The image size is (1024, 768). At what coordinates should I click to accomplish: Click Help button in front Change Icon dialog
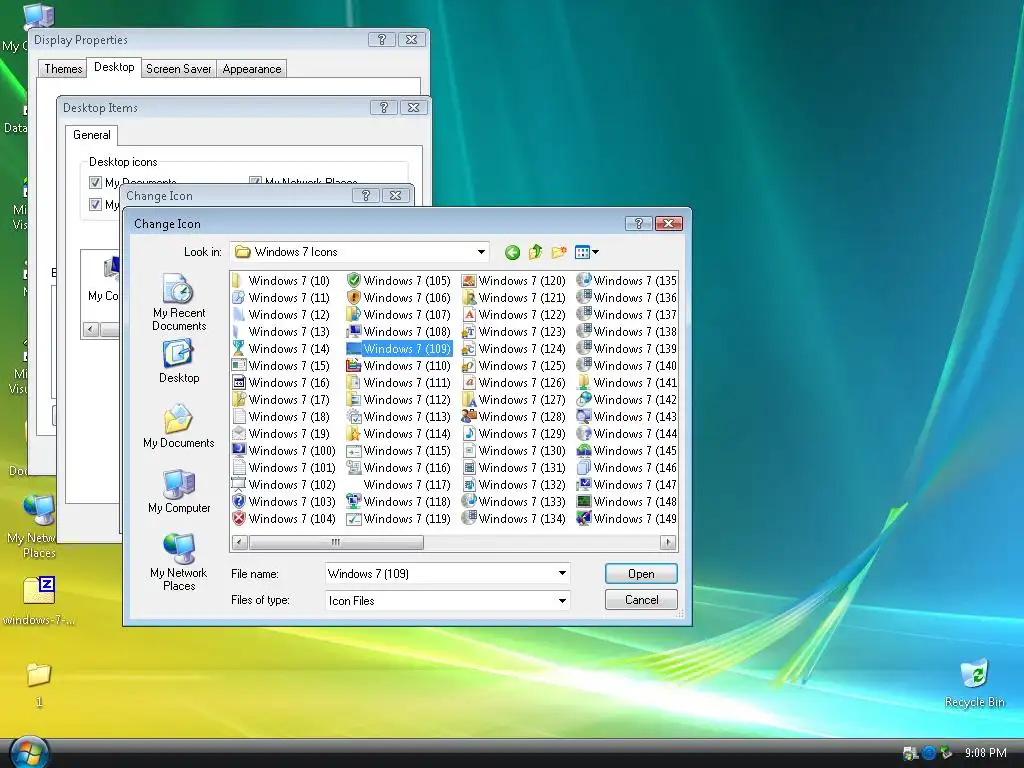click(x=638, y=224)
